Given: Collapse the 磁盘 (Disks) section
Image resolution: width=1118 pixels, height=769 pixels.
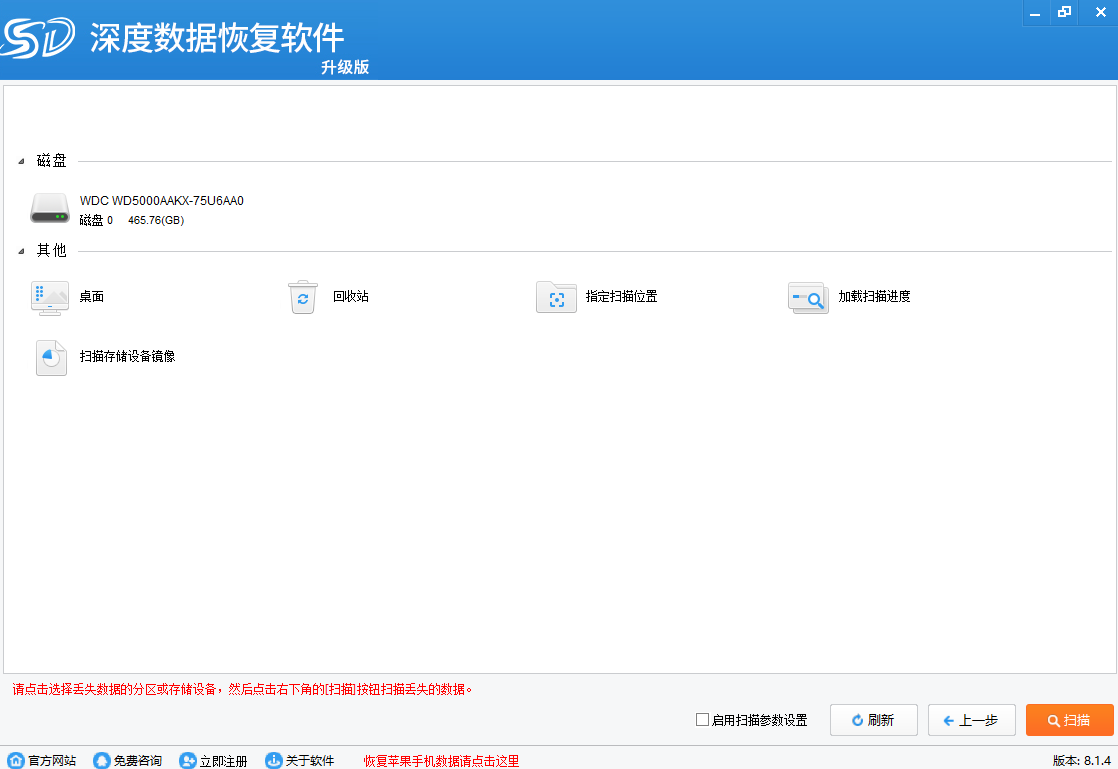Looking at the screenshot, I should 21,162.
